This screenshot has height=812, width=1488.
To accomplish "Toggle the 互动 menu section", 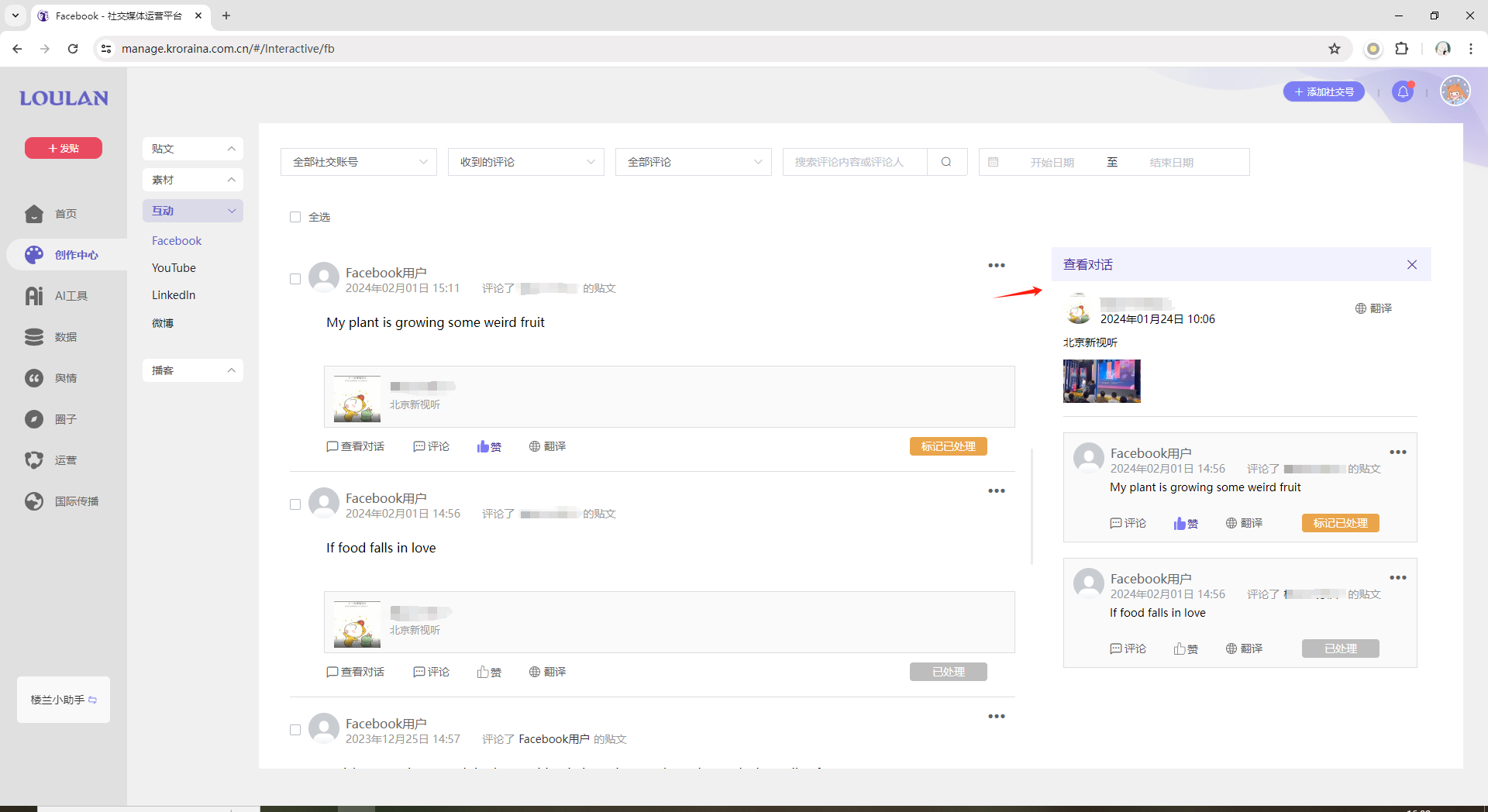I will point(193,211).
